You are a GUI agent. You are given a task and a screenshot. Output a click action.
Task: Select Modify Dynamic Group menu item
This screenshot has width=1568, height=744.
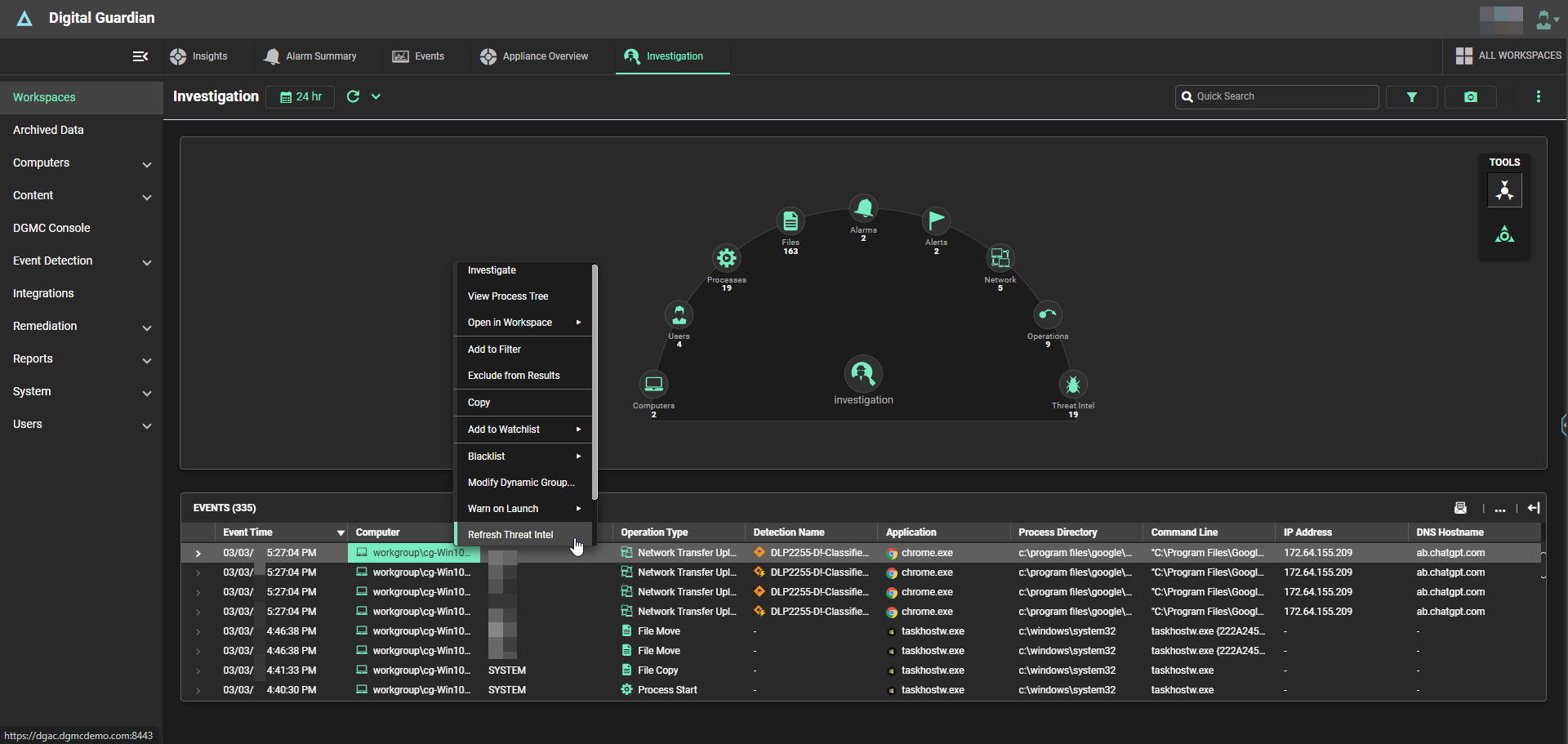tap(523, 483)
